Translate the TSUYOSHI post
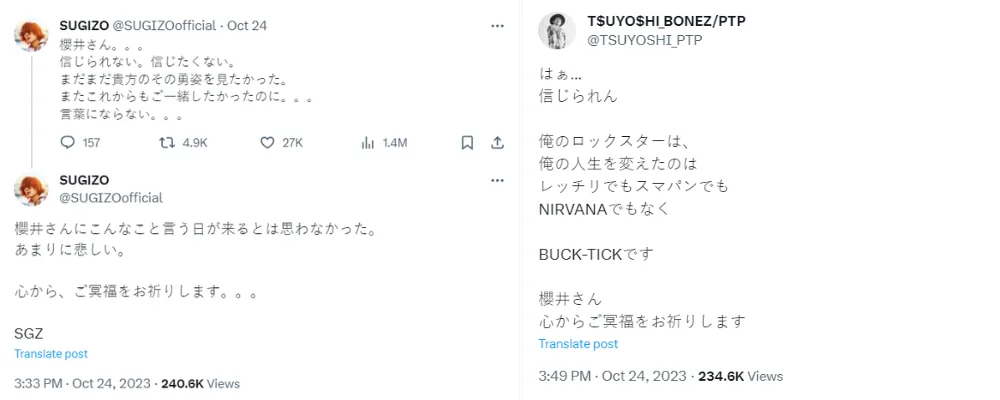1000x400 pixels. click(x=578, y=344)
